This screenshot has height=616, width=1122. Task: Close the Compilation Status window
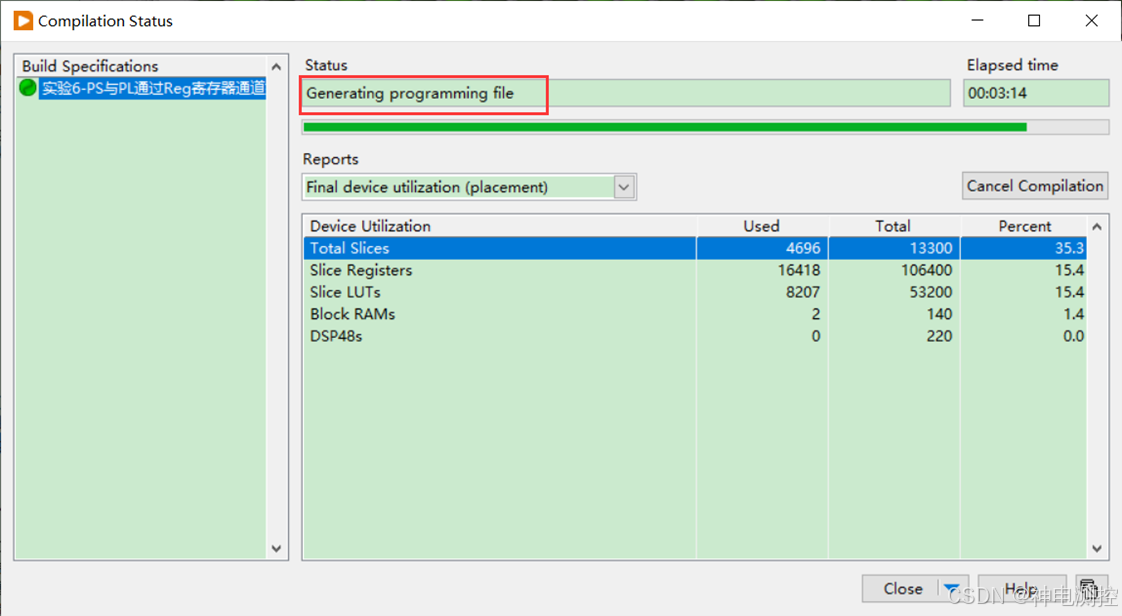pyautogui.click(x=1091, y=21)
